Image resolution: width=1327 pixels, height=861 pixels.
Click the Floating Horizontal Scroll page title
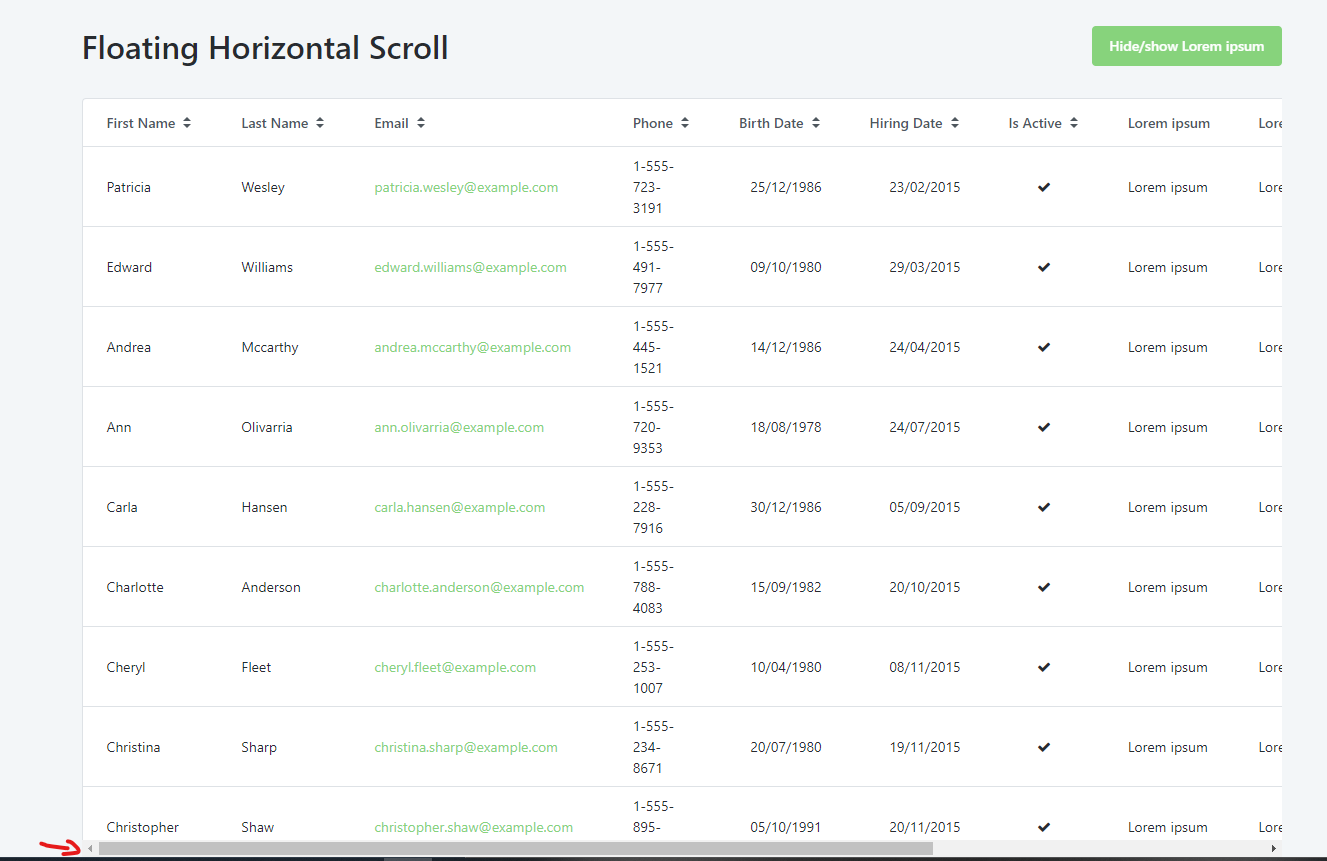(265, 48)
